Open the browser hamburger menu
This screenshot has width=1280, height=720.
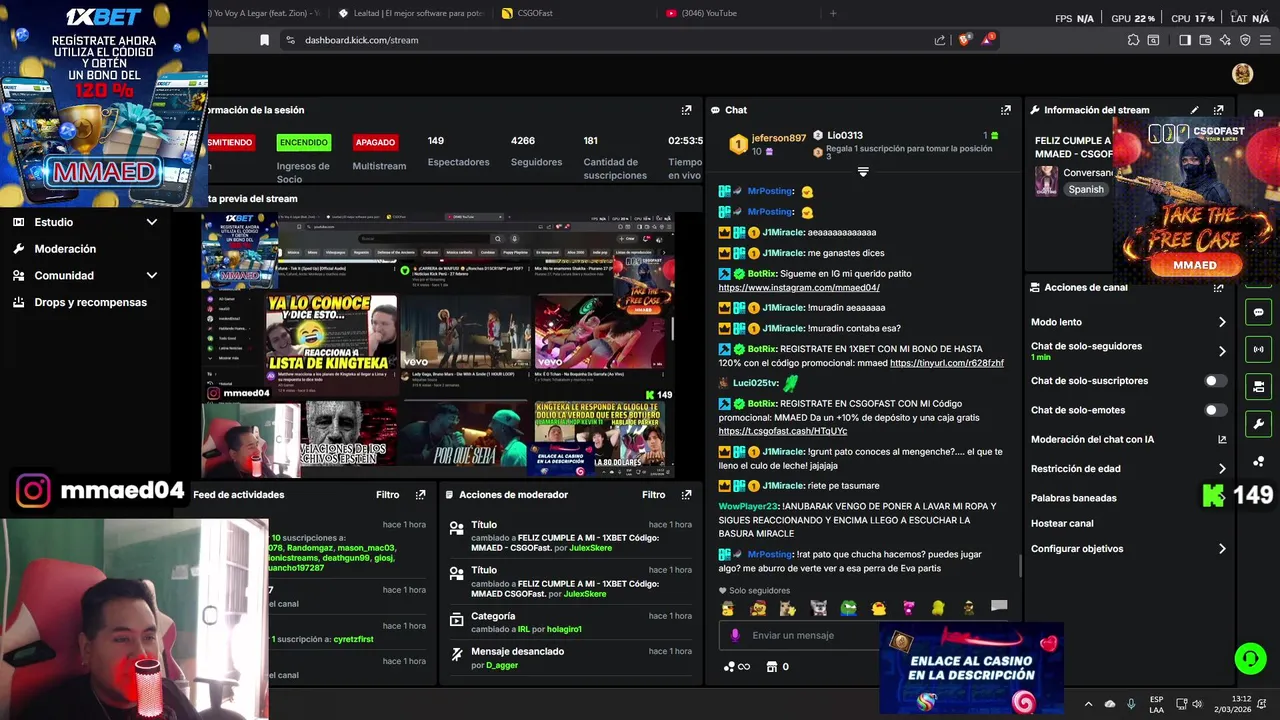(1265, 40)
